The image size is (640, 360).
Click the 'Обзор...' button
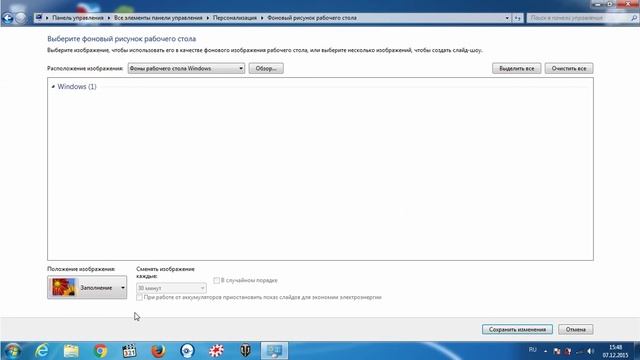tap(266, 68)
